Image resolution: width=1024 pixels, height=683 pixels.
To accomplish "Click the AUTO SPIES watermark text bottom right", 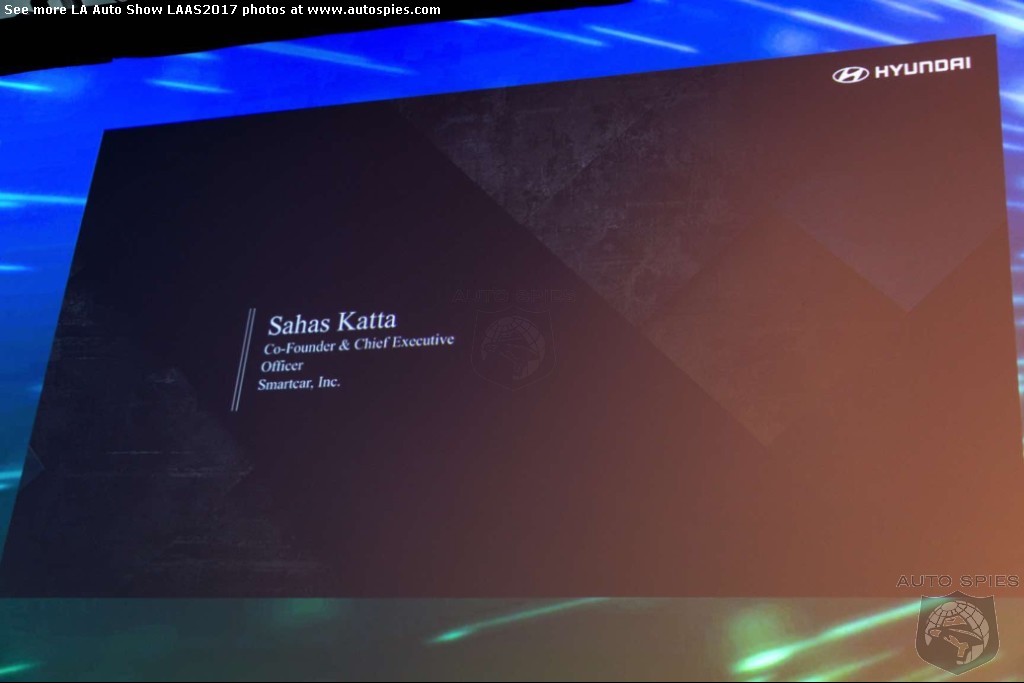I will coord(956,581).
